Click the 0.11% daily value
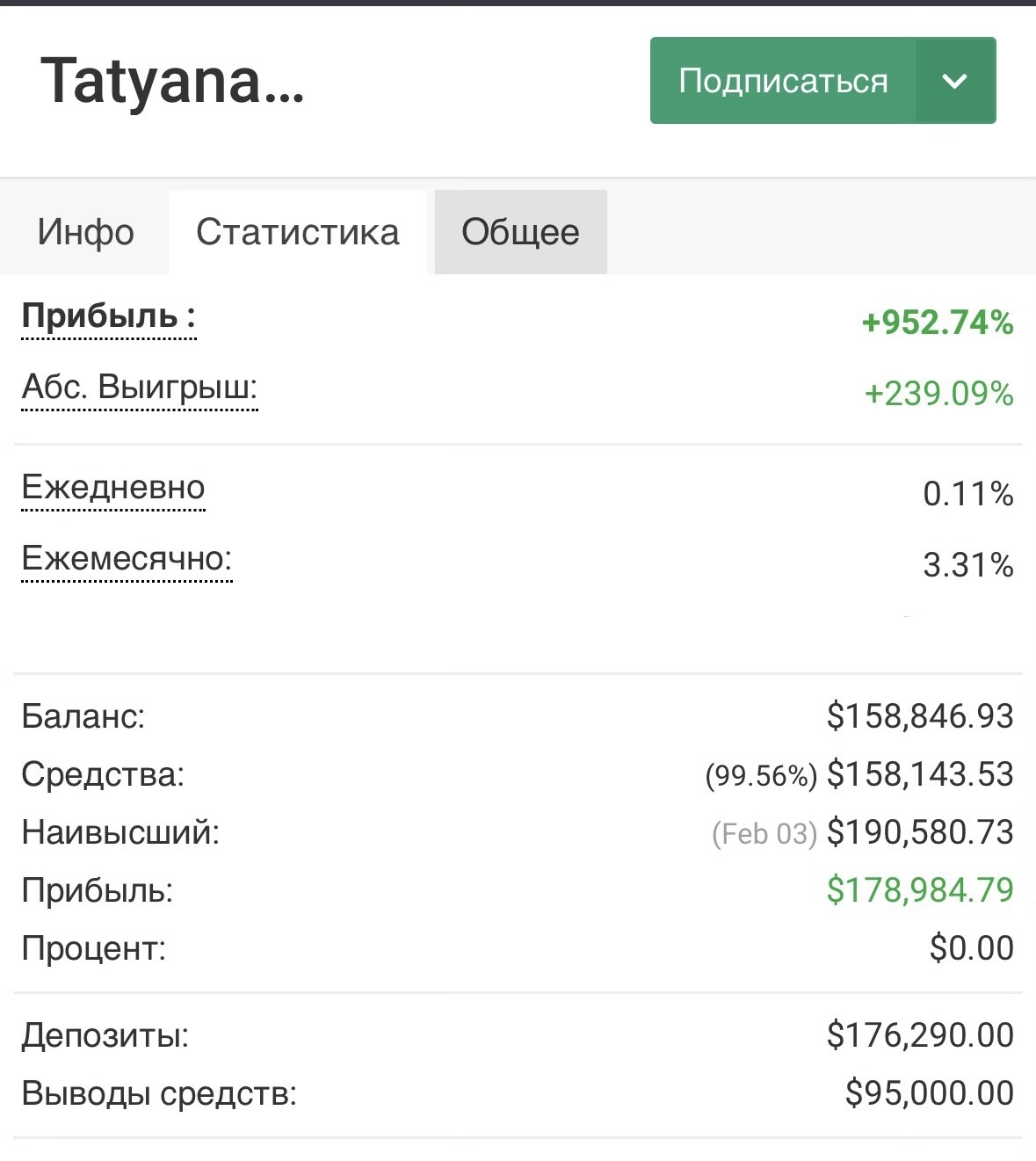The height and width of the screenshot is (1161, 1036). click(967, 494)
